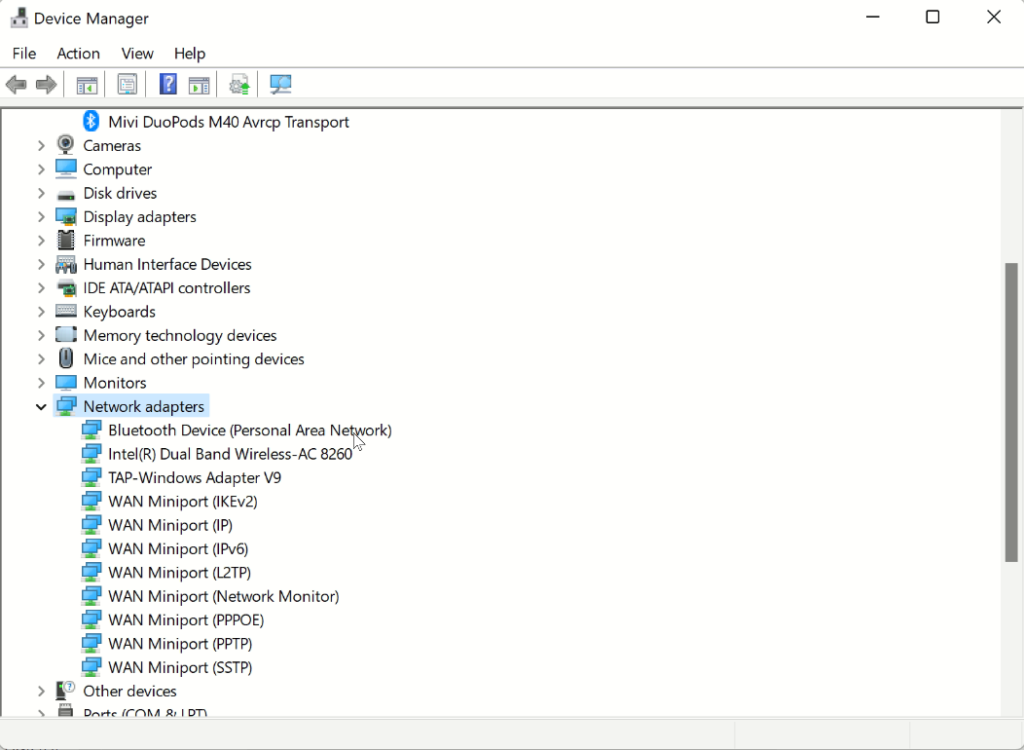Select WAN Miniport (PPTP)
The height and width of the screenshot is (750, 1024).
point(180,644)
